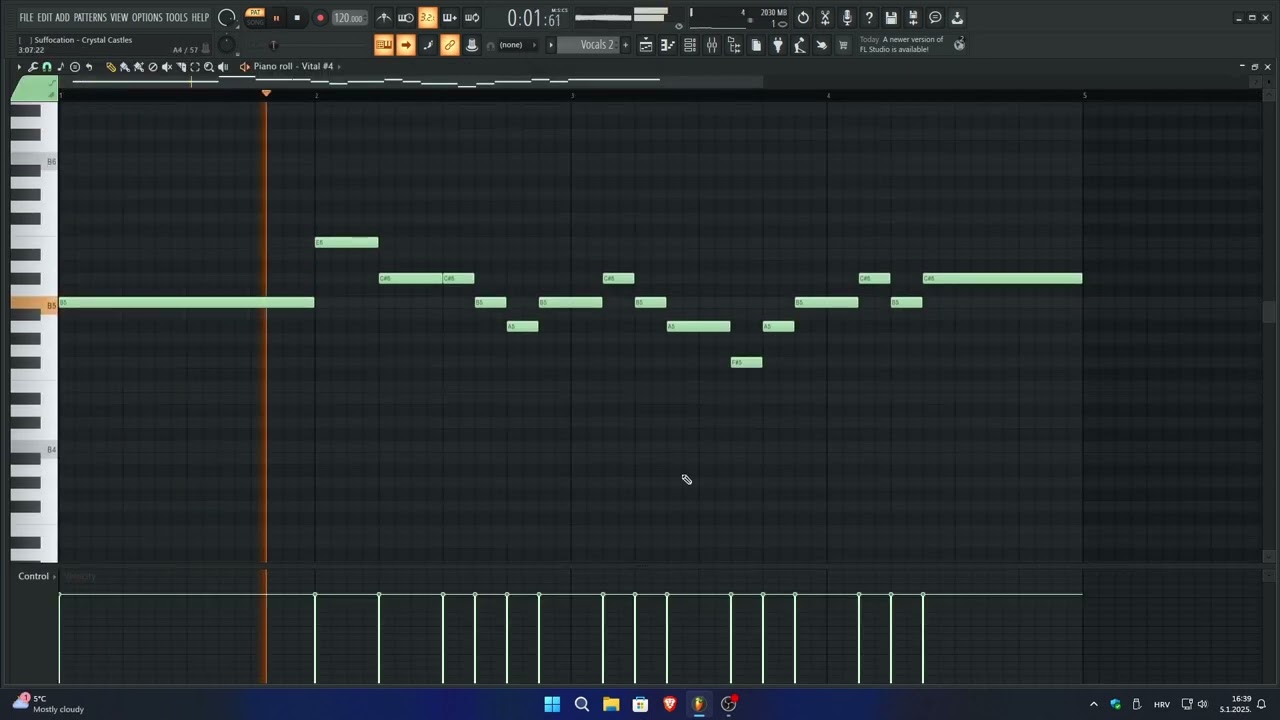This screenshot has height=720, width=1280.
Task: Click the B5 piano key
Action: [34, 305]
